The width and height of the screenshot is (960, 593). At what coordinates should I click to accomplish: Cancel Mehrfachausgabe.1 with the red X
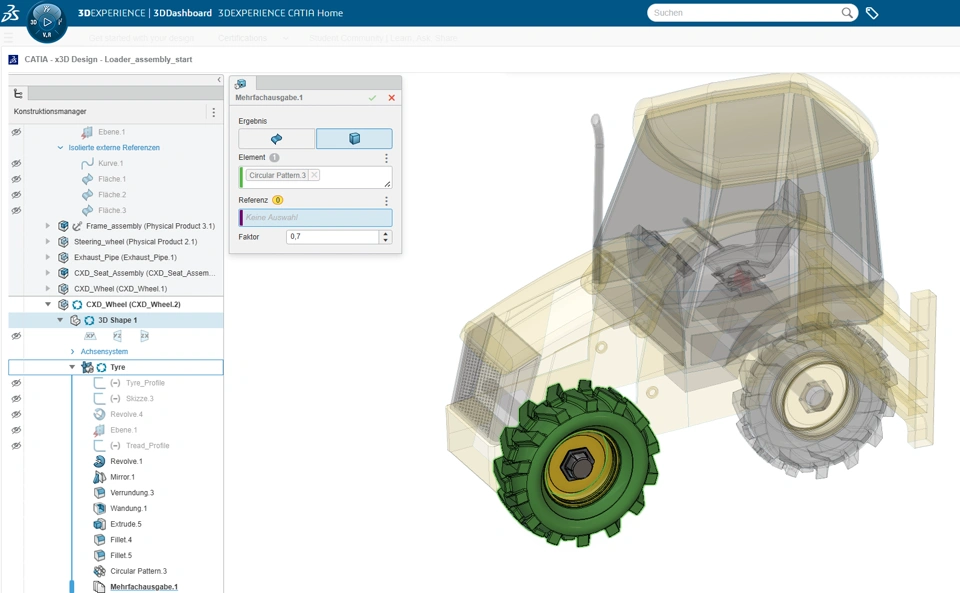pos(392,98)
